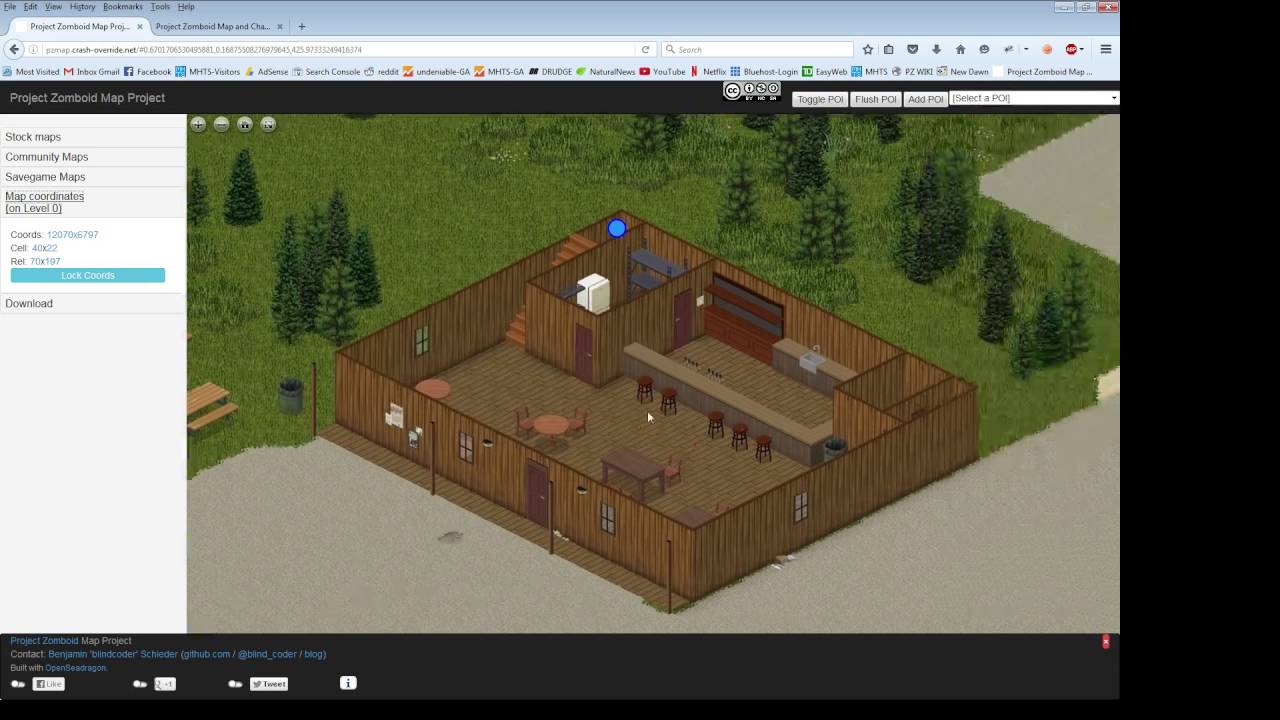This screenshot has height=720, width=1280.
Task: Open the PZ WIKI bookmark
Action: click(912, 72)
